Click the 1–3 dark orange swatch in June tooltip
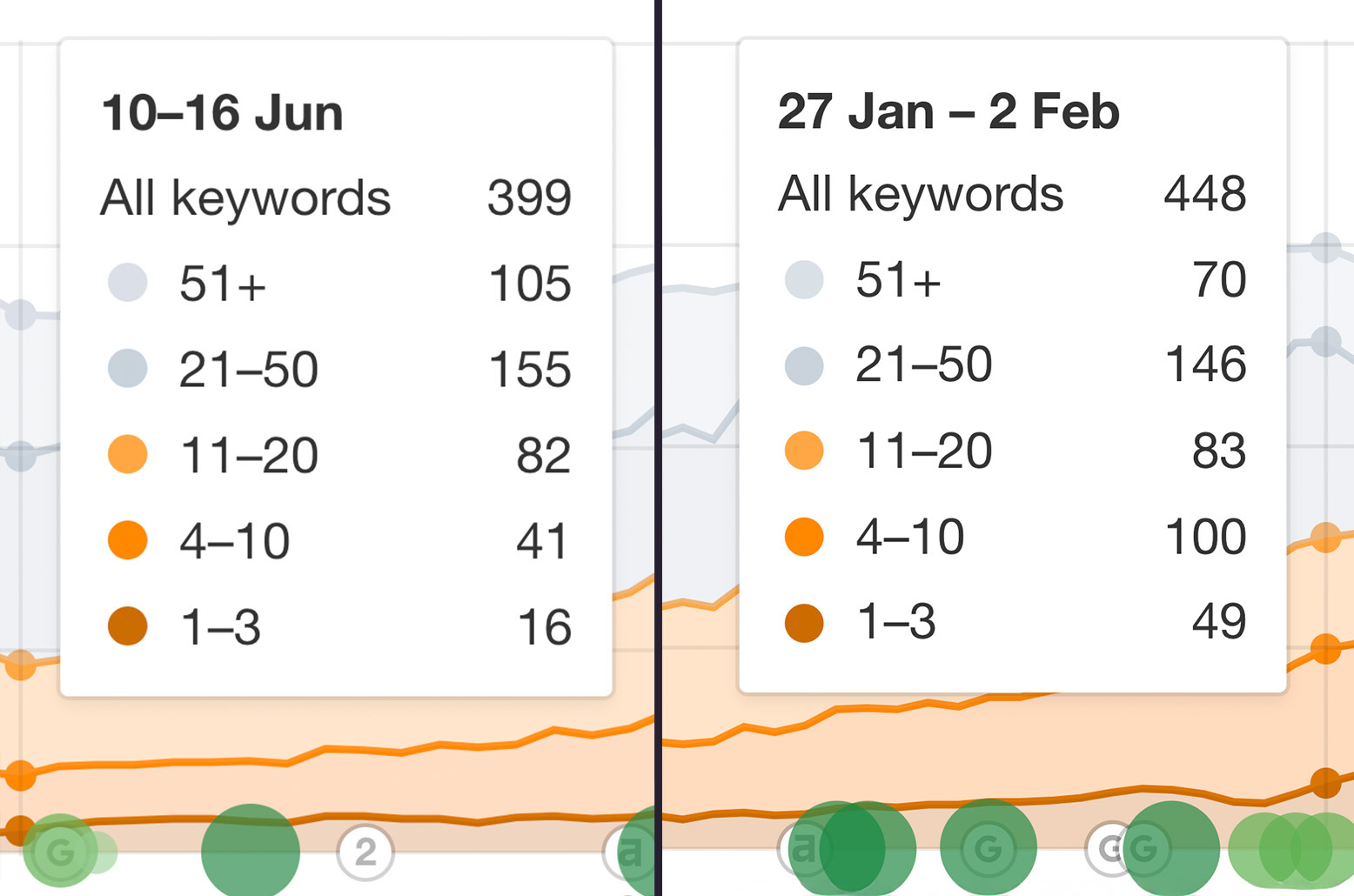Viewport: 1354px width, 896px height. tap(128, 626)
